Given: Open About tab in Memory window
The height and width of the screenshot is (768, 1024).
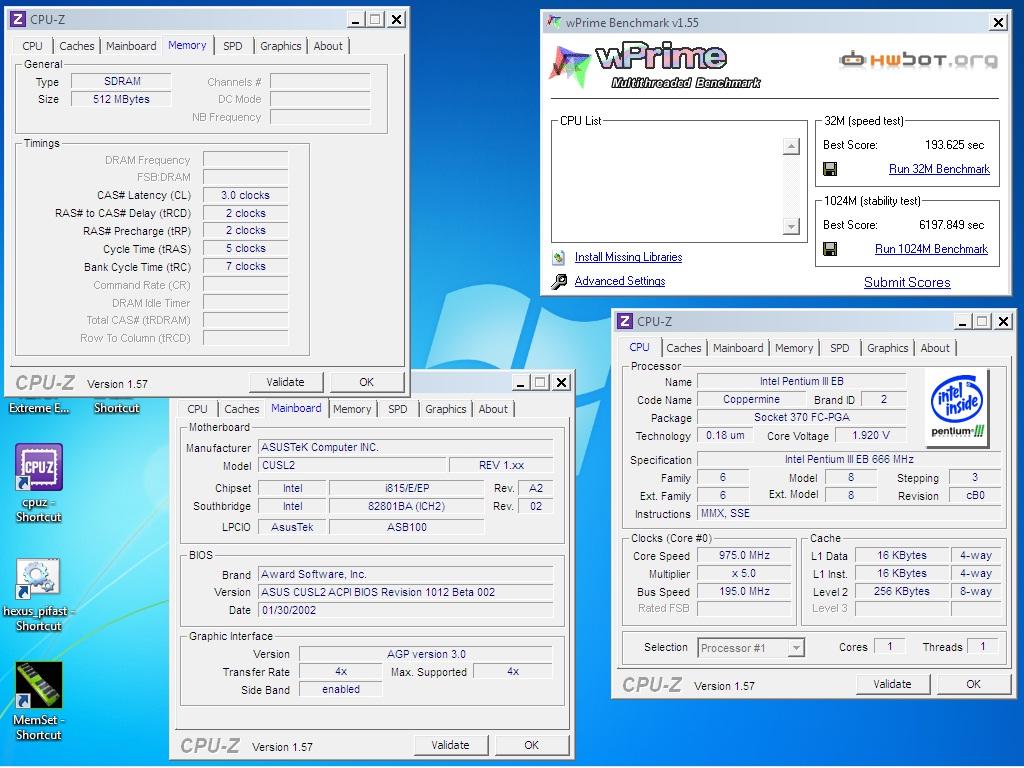Looking at the screenshot, I should [328, 46].
